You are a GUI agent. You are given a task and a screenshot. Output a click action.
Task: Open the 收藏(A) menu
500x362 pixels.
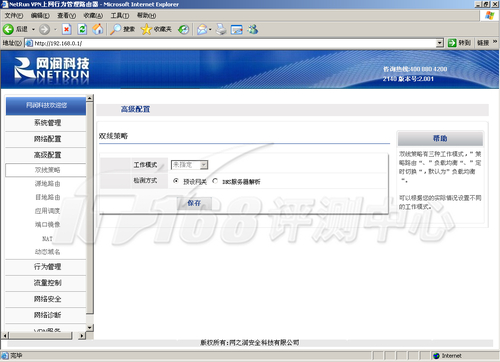click(x=93, y=16)
